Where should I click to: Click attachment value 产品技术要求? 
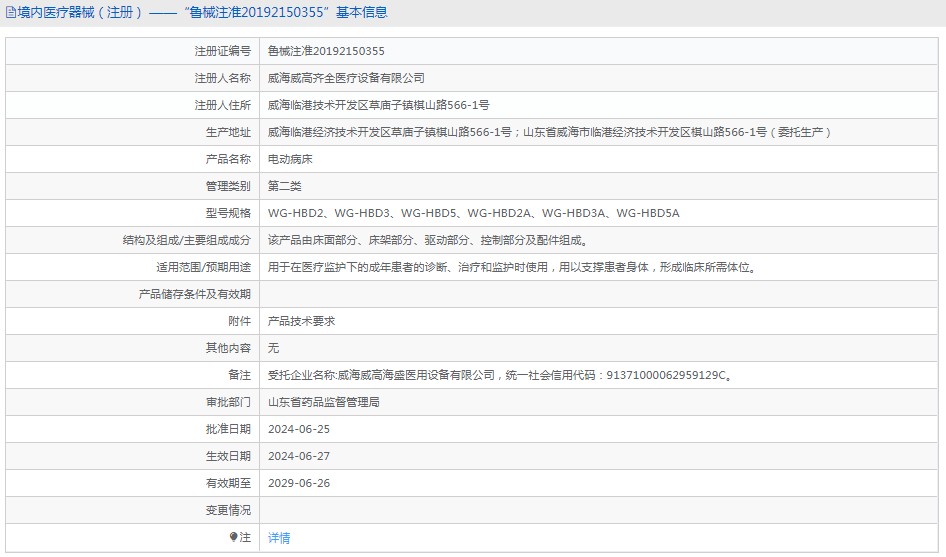(x=301, y=322)
